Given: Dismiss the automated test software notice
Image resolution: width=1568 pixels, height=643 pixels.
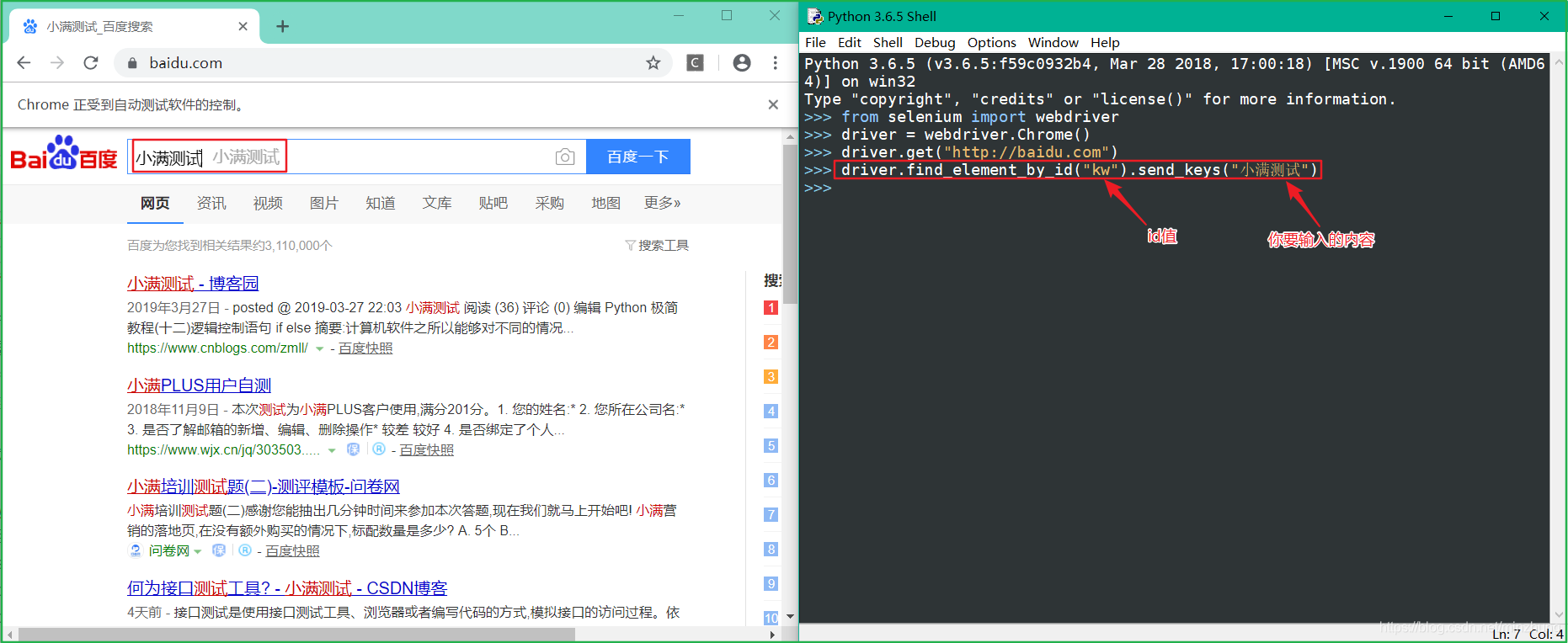Looking at the screenshot, I should (x=773, y=104).
